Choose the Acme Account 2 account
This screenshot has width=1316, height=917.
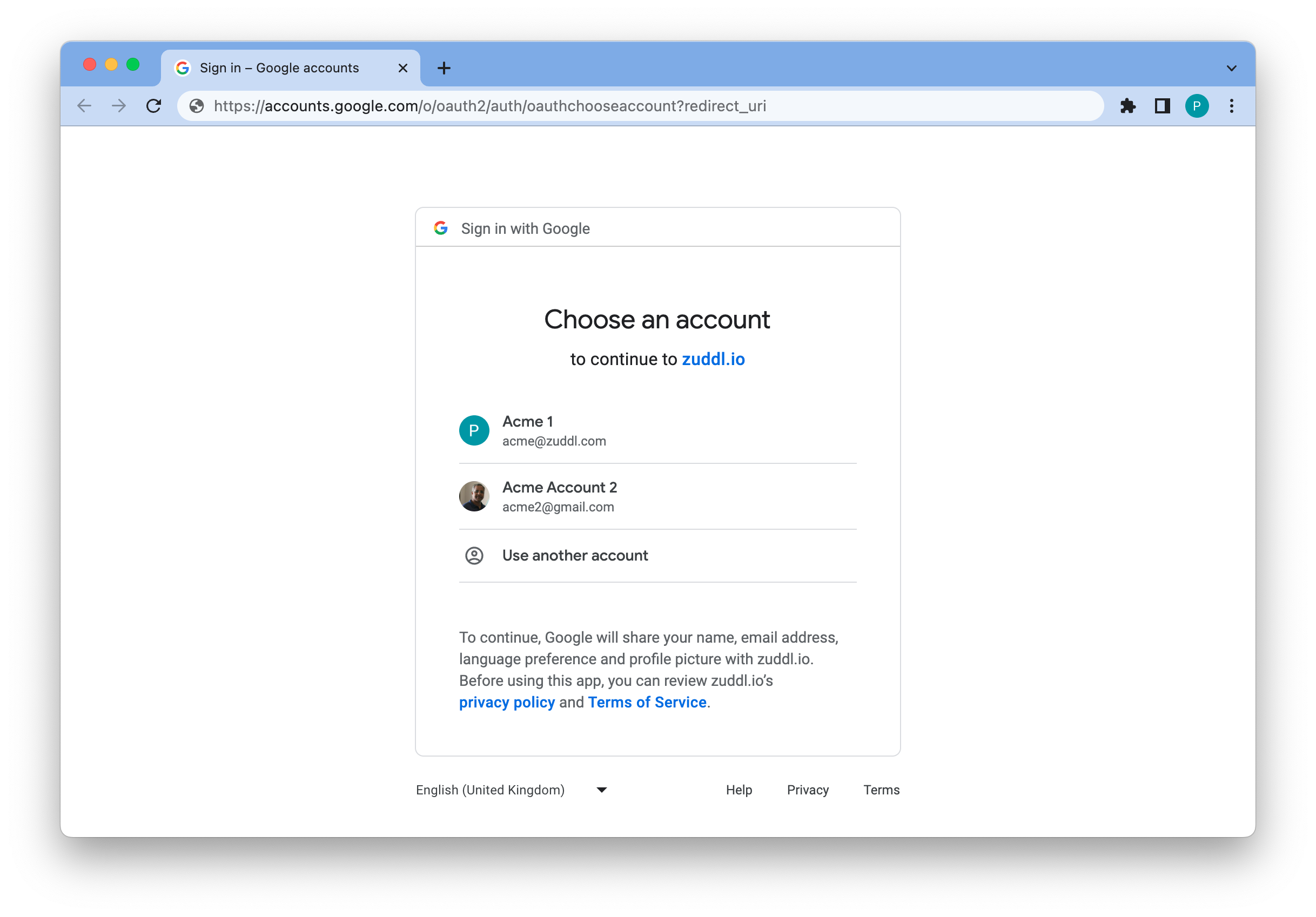point(657,496)
